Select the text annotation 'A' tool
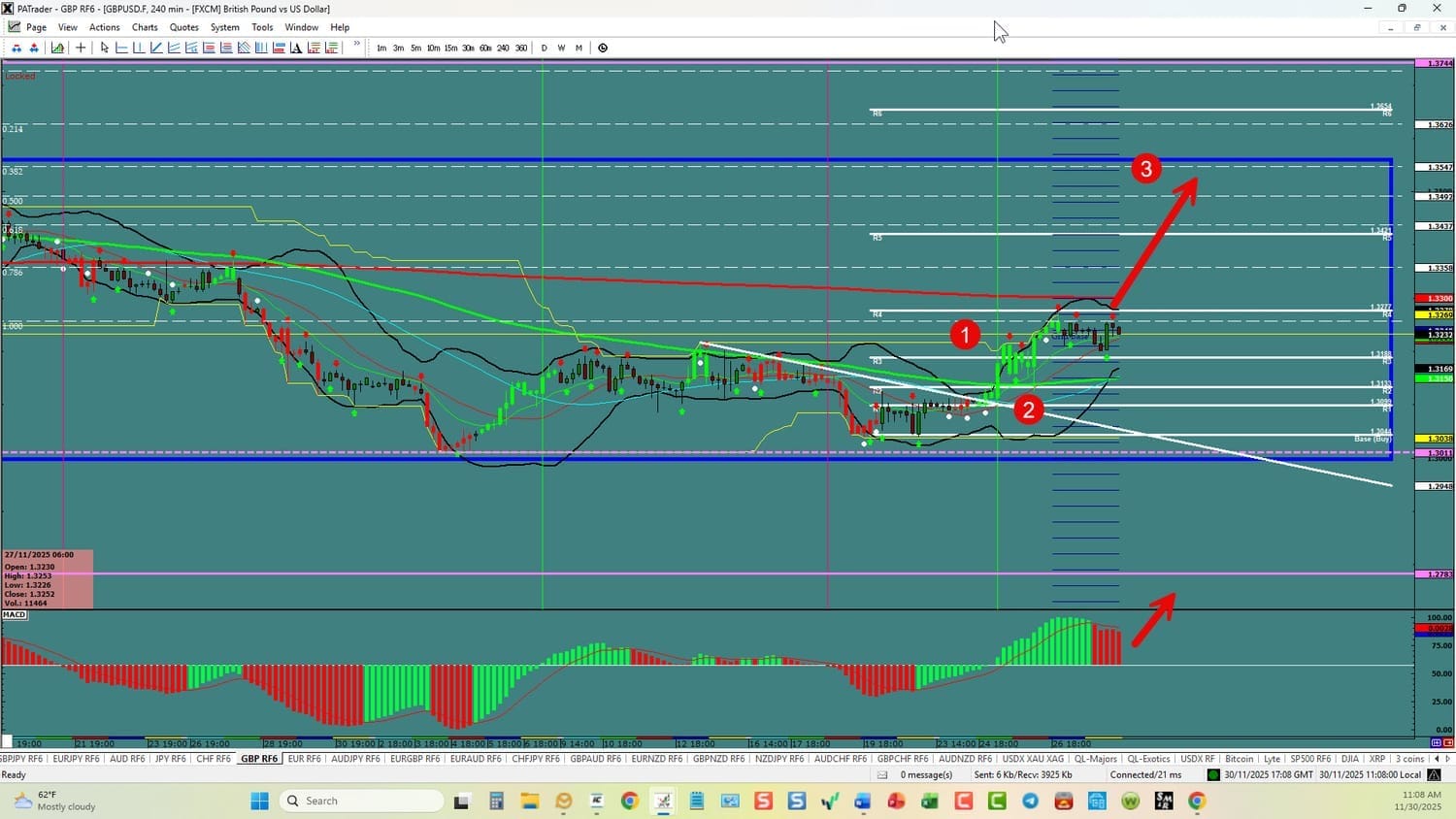Screen dimensions: 1456x819 [x=296, y=48]
